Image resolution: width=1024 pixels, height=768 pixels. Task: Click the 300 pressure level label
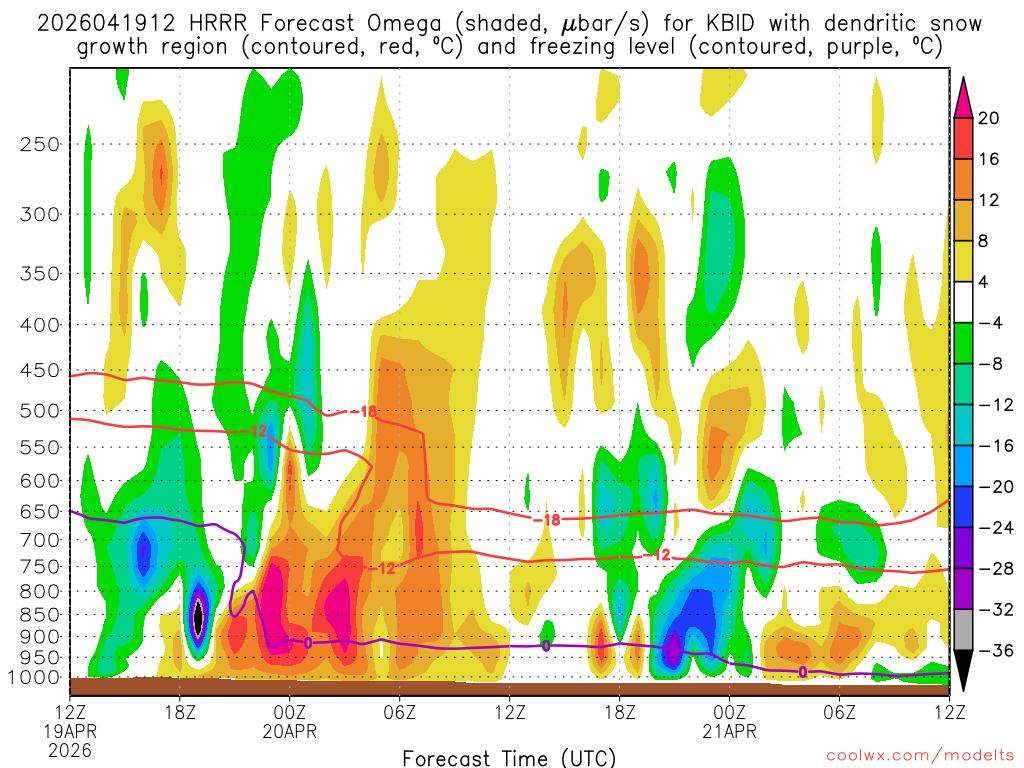point(40,214)
